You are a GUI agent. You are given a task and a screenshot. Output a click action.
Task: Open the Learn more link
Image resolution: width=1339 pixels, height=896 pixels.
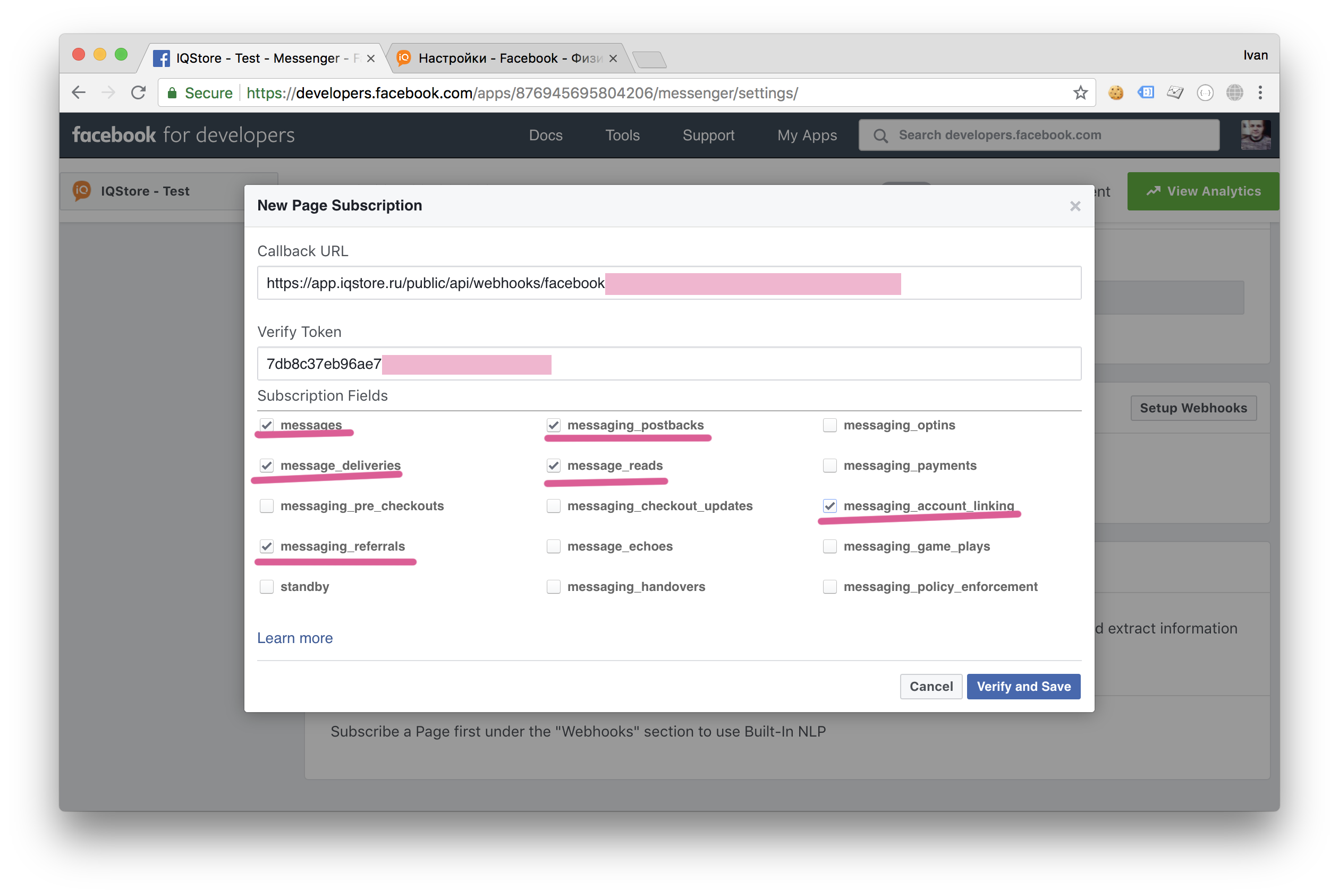pyautogui.click(x=295, y=638)
